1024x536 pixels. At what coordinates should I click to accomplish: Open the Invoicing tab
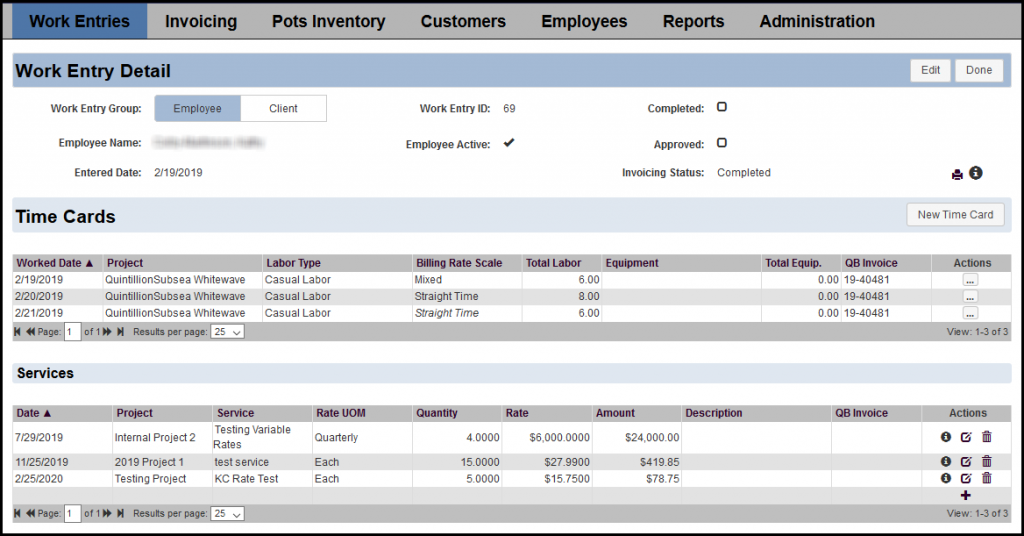[201, 22]
